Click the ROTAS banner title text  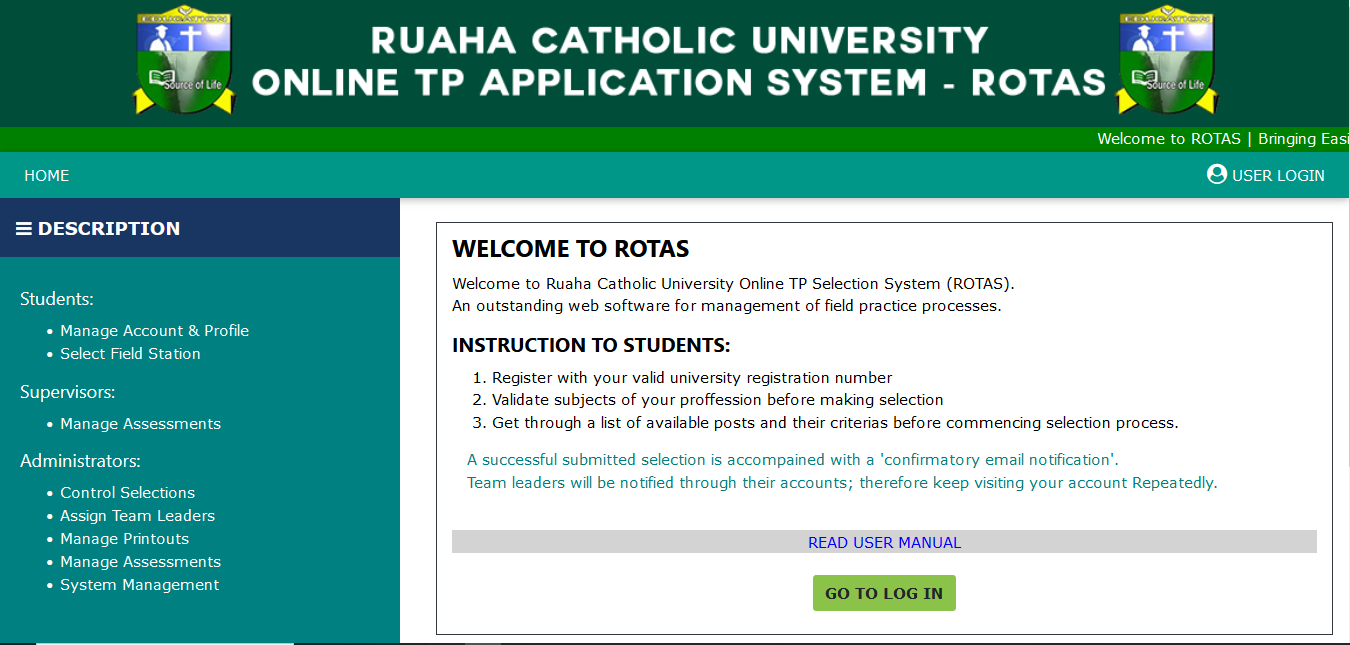point(678,62)
